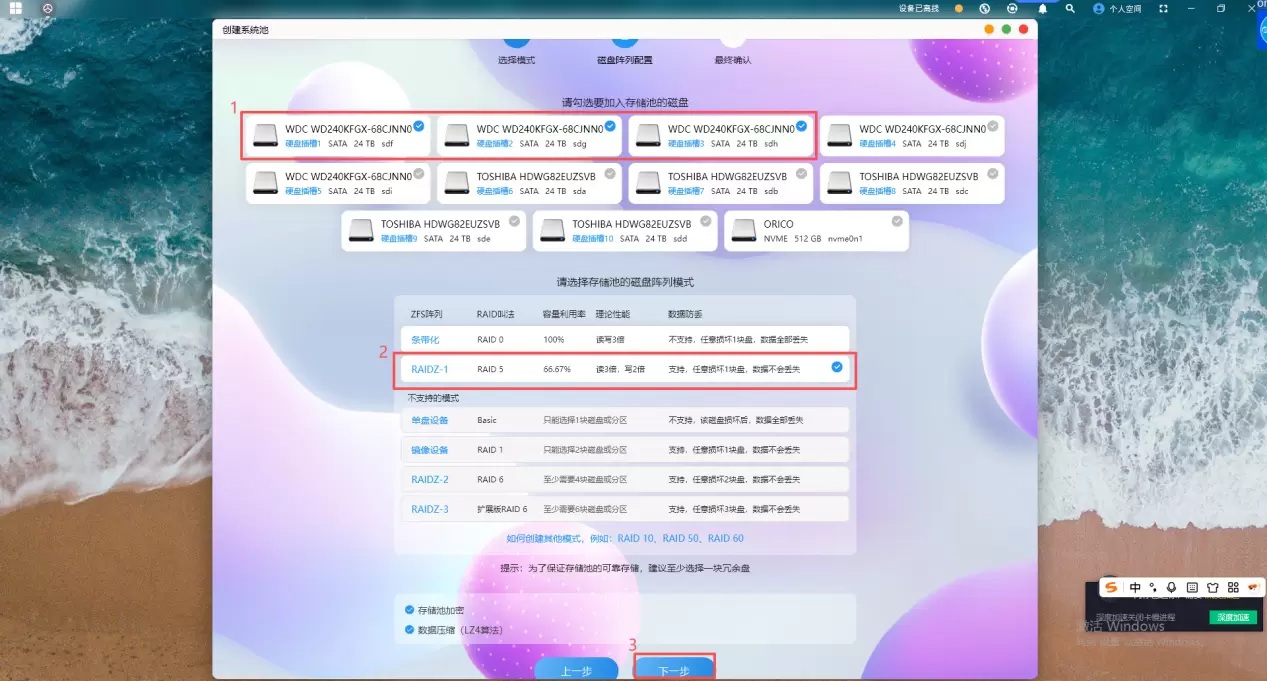Click the Sogou skin shirt icon
Image resolution: width=1267 pixels, height=681 pixels.
pyautogui.click(x=1211, y=587)
